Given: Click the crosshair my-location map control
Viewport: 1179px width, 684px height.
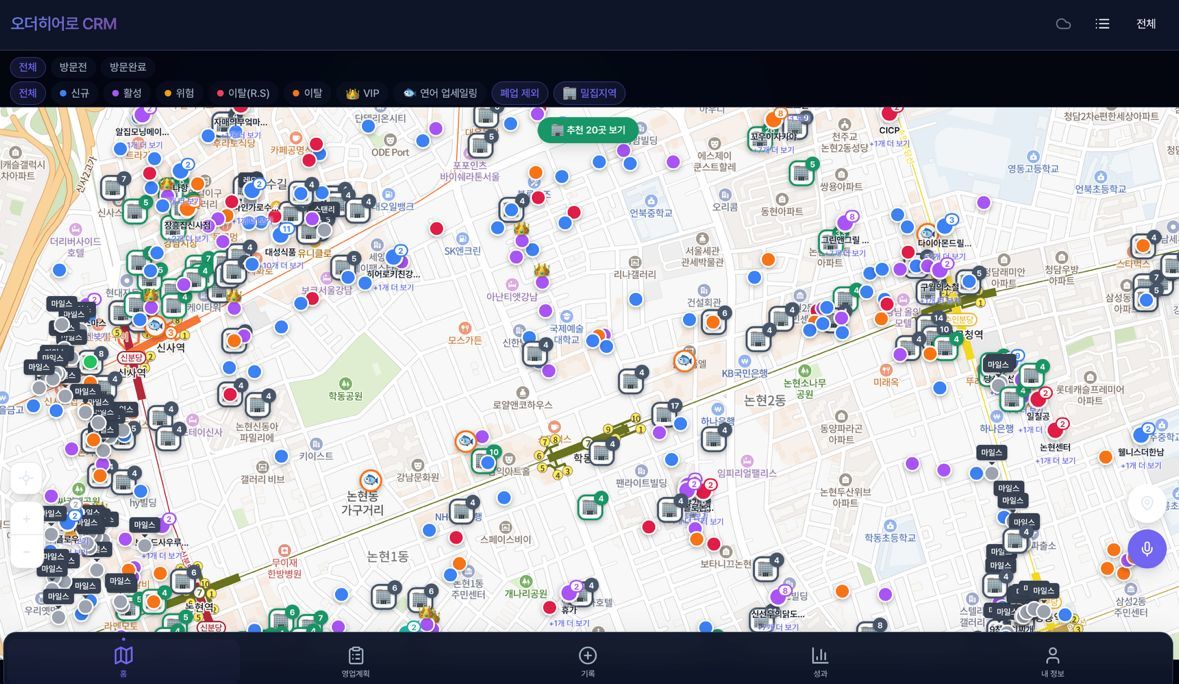Looking at the screenshot, I should pyautogui.click(x=26, y=478).
